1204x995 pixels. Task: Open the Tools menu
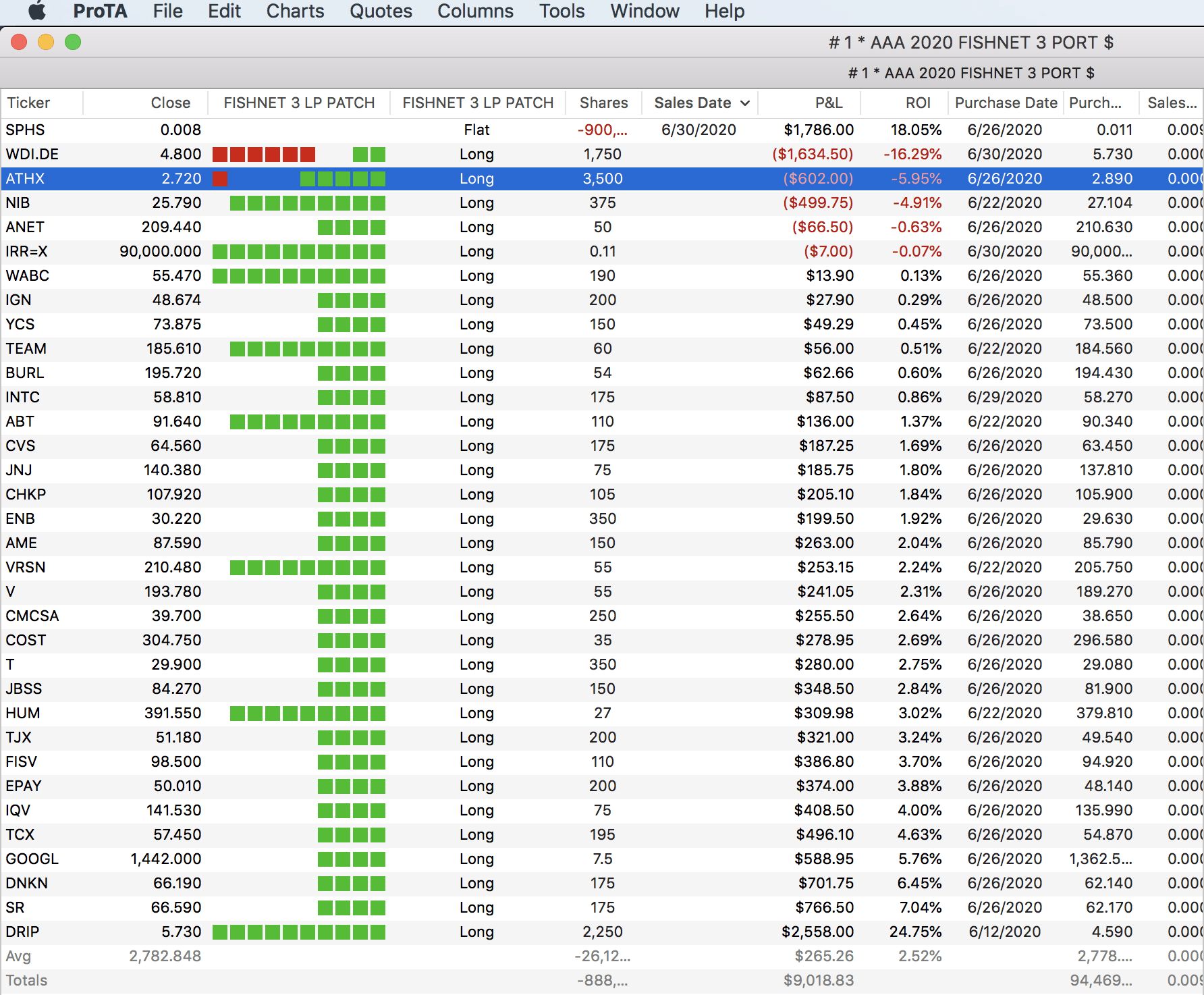(562, 11)
